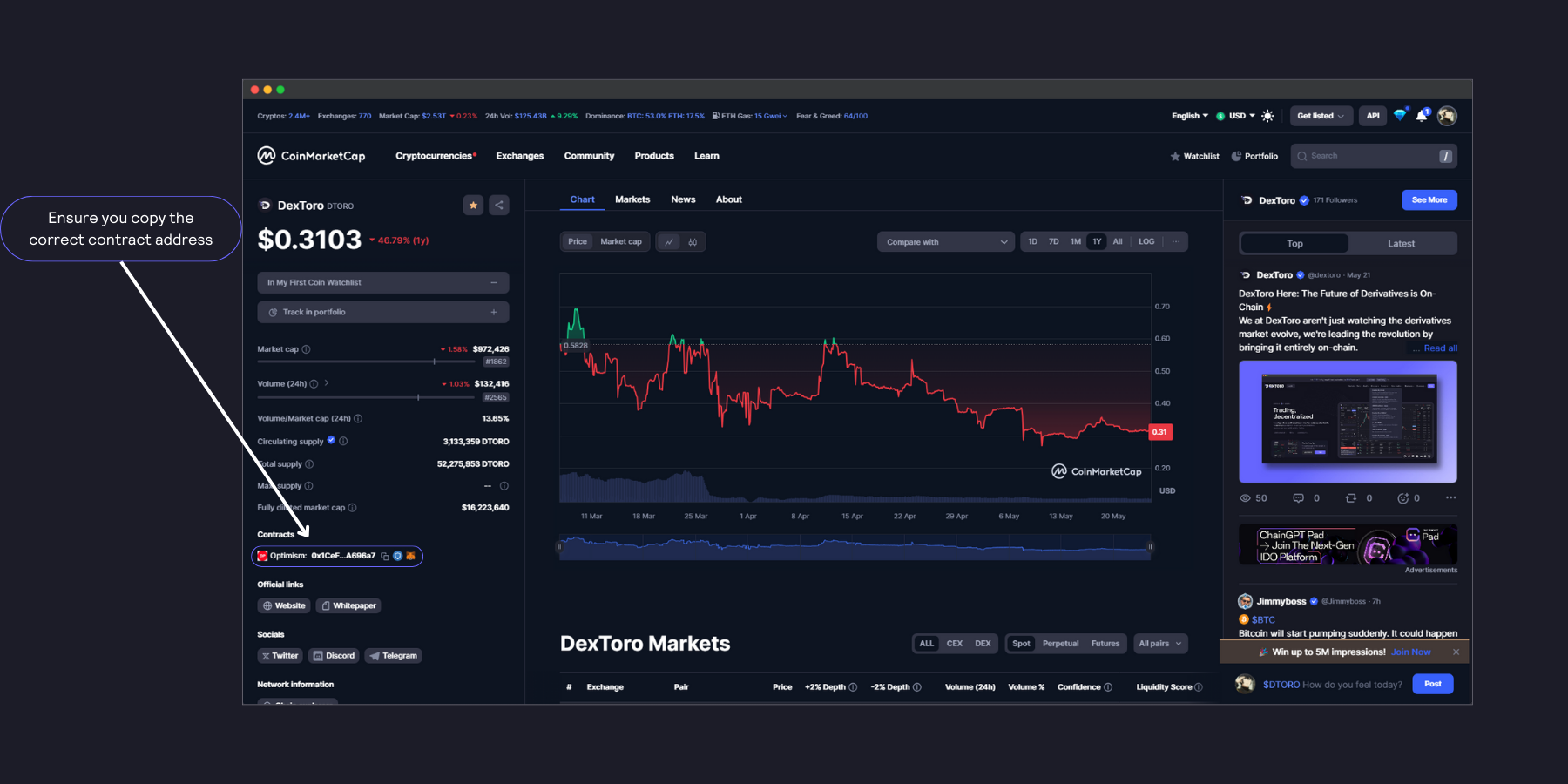The image size is (1568, 784).
Task: Click the diamond rewards icon
Action: click(x=1400, y=115)
